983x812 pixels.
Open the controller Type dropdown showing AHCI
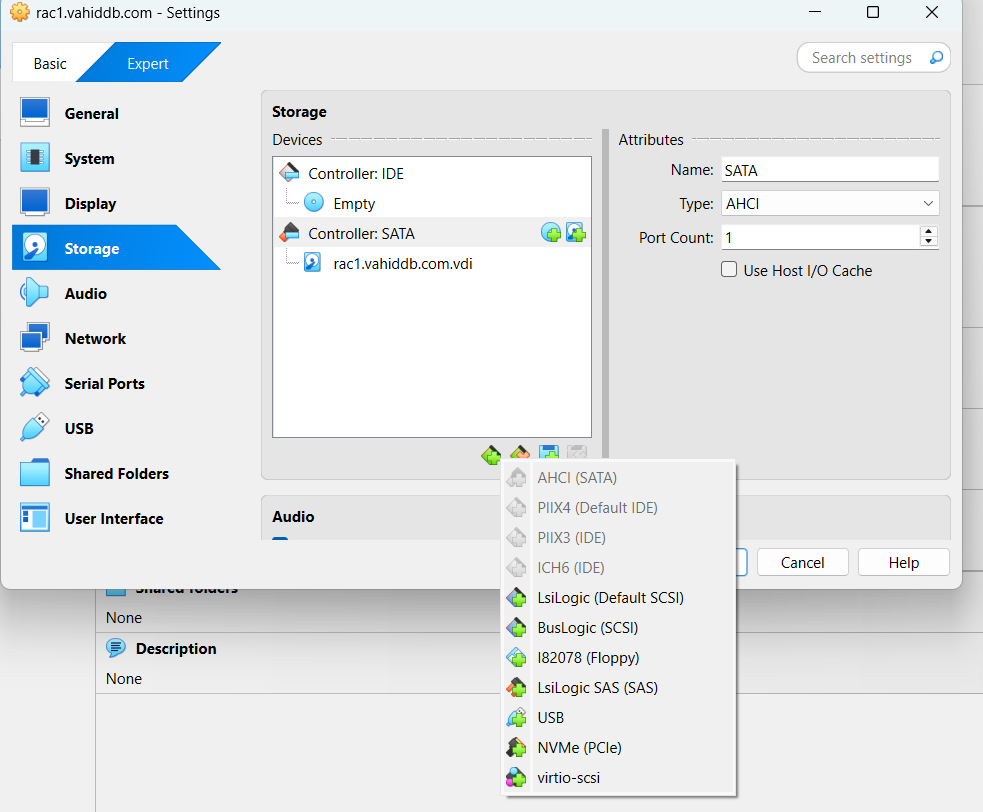[830, 204]
